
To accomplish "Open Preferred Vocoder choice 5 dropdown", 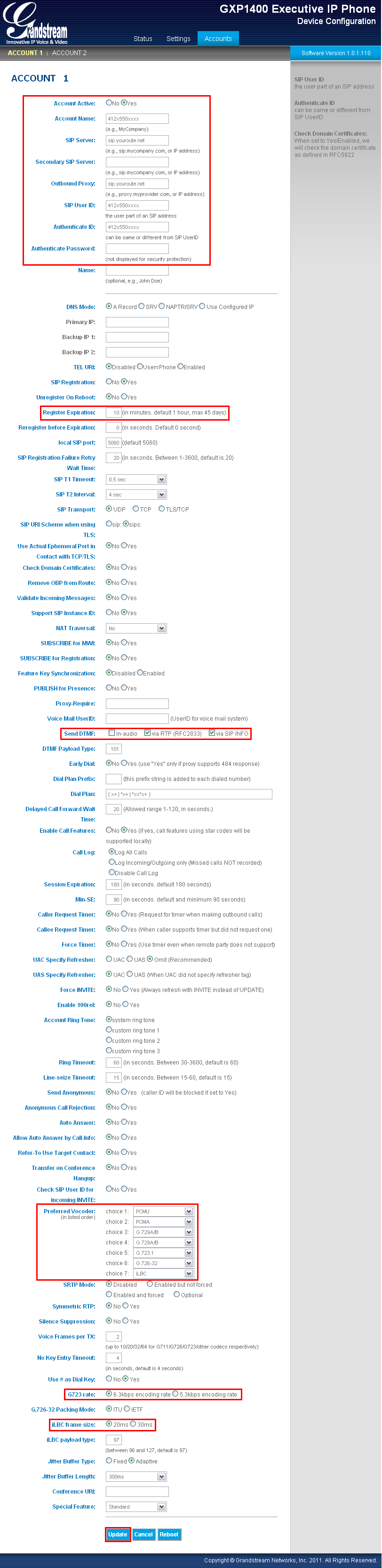I will coord(164,1253).
